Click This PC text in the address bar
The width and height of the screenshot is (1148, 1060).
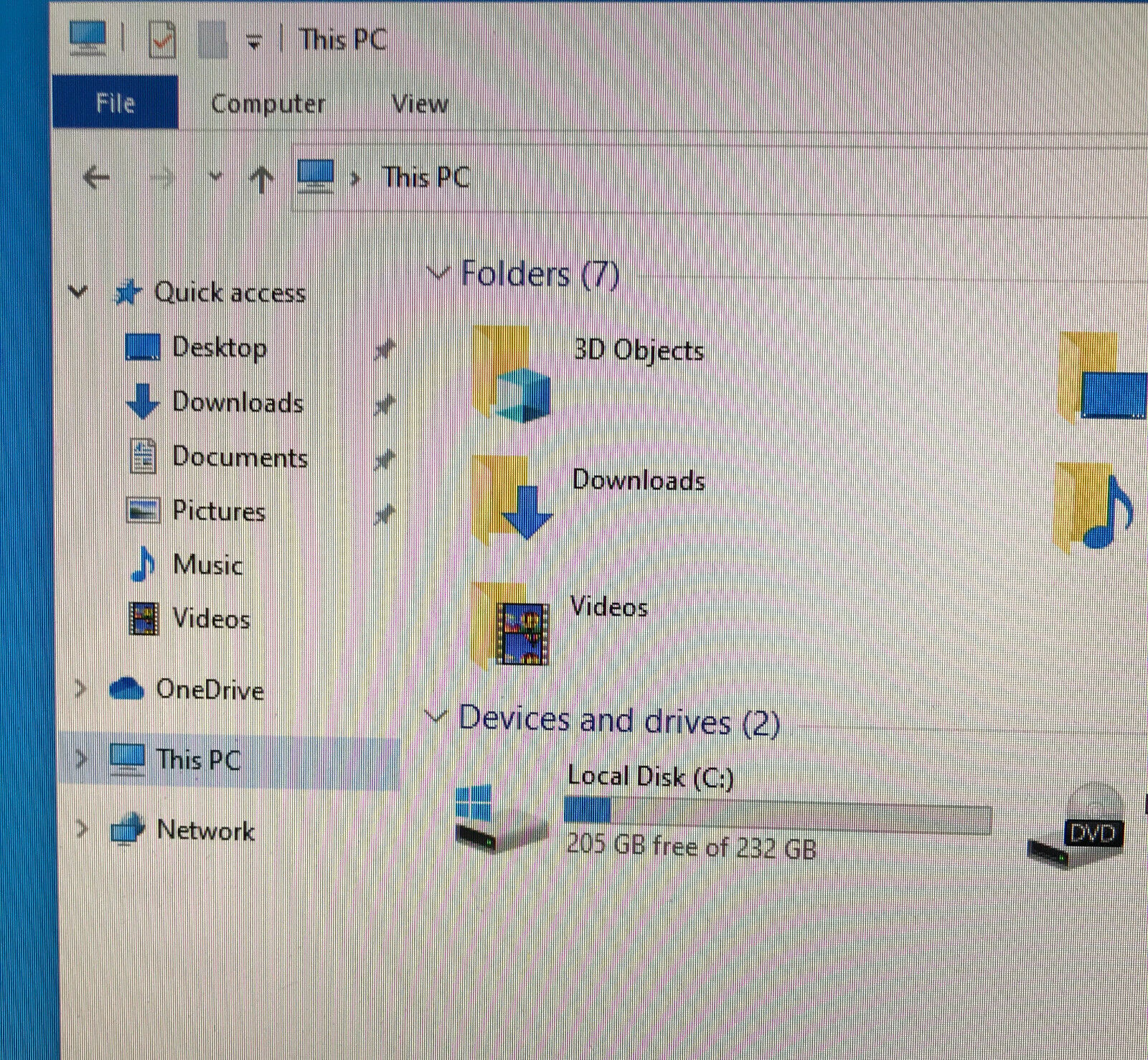point(426,177)
